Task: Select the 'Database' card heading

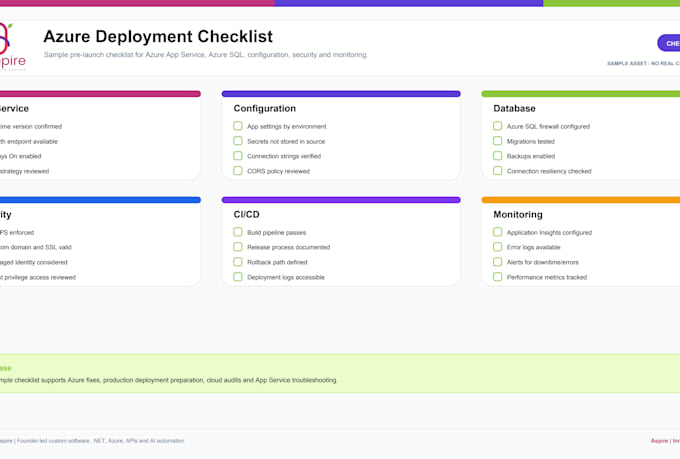Action: click(514, 108)
